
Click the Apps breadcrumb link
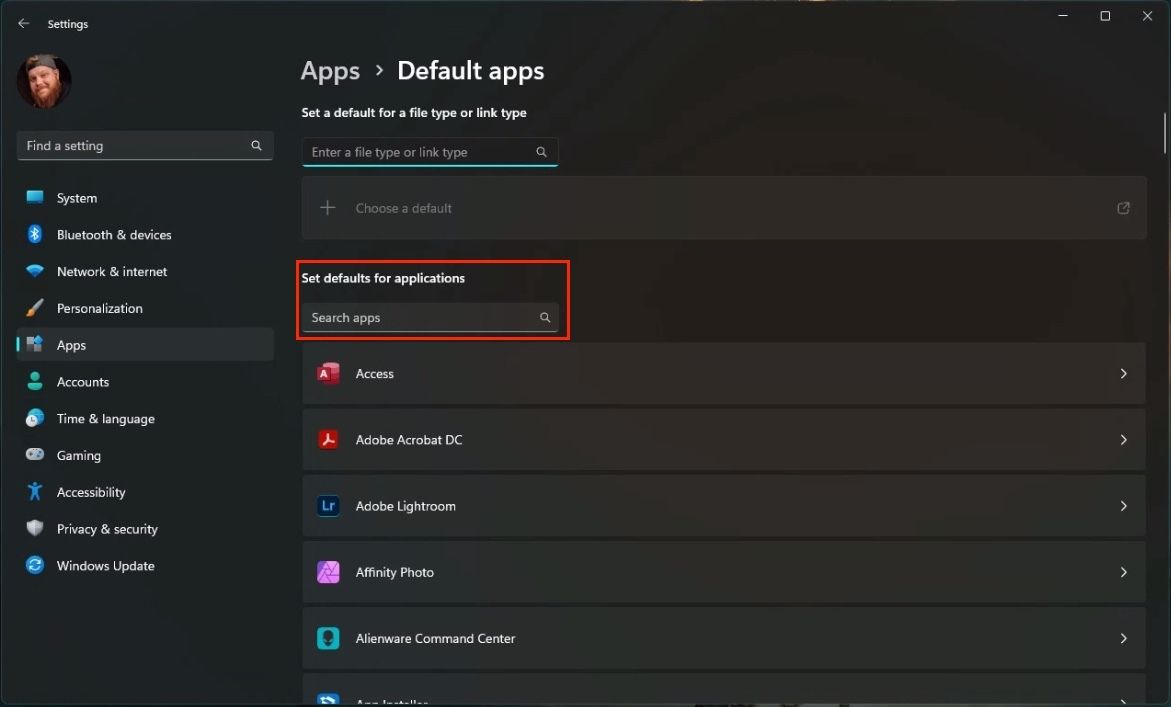pos(330,71)
